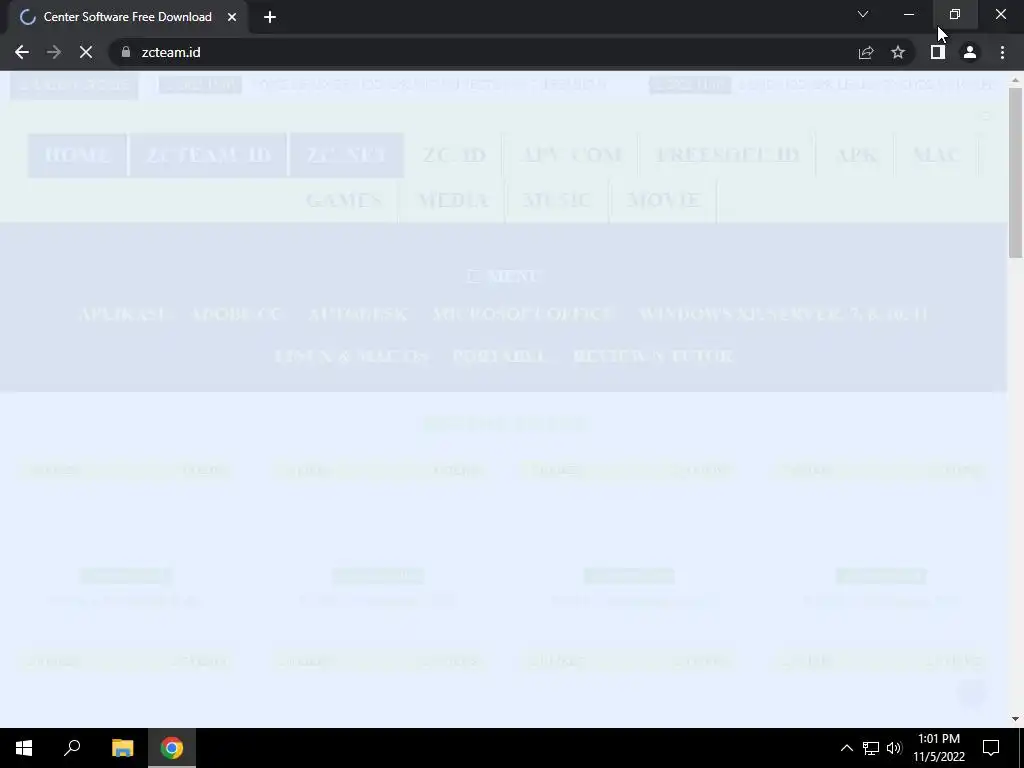Bookmark this page with the star
This screenshot has height=768, width=1024.
pos(898,52)
